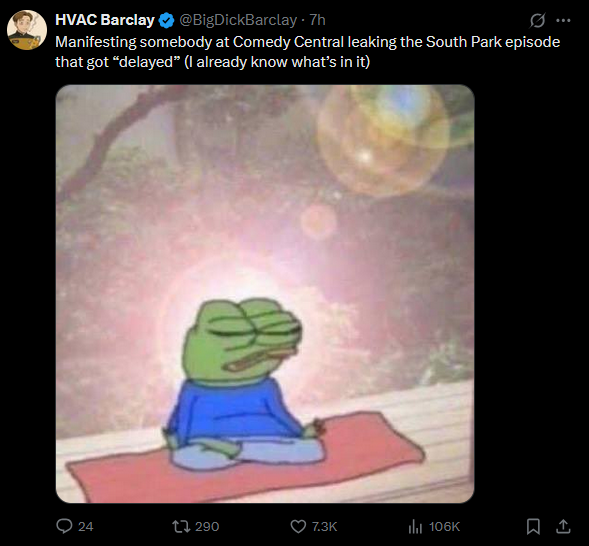The image size is (589, 546).
Task: Click the reply speech bubble icon
Action: pos(64,526)
